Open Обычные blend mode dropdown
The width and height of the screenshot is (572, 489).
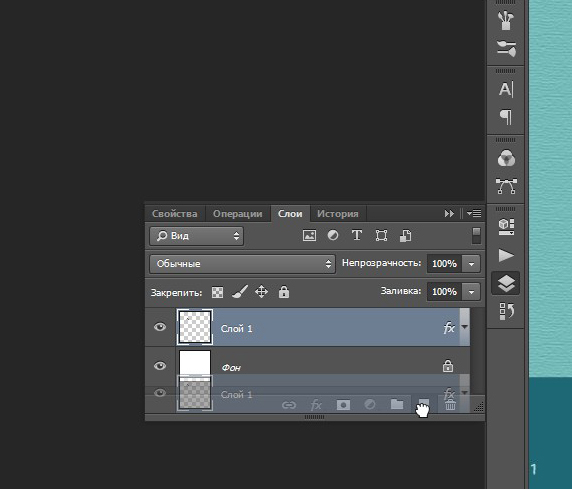242,264
